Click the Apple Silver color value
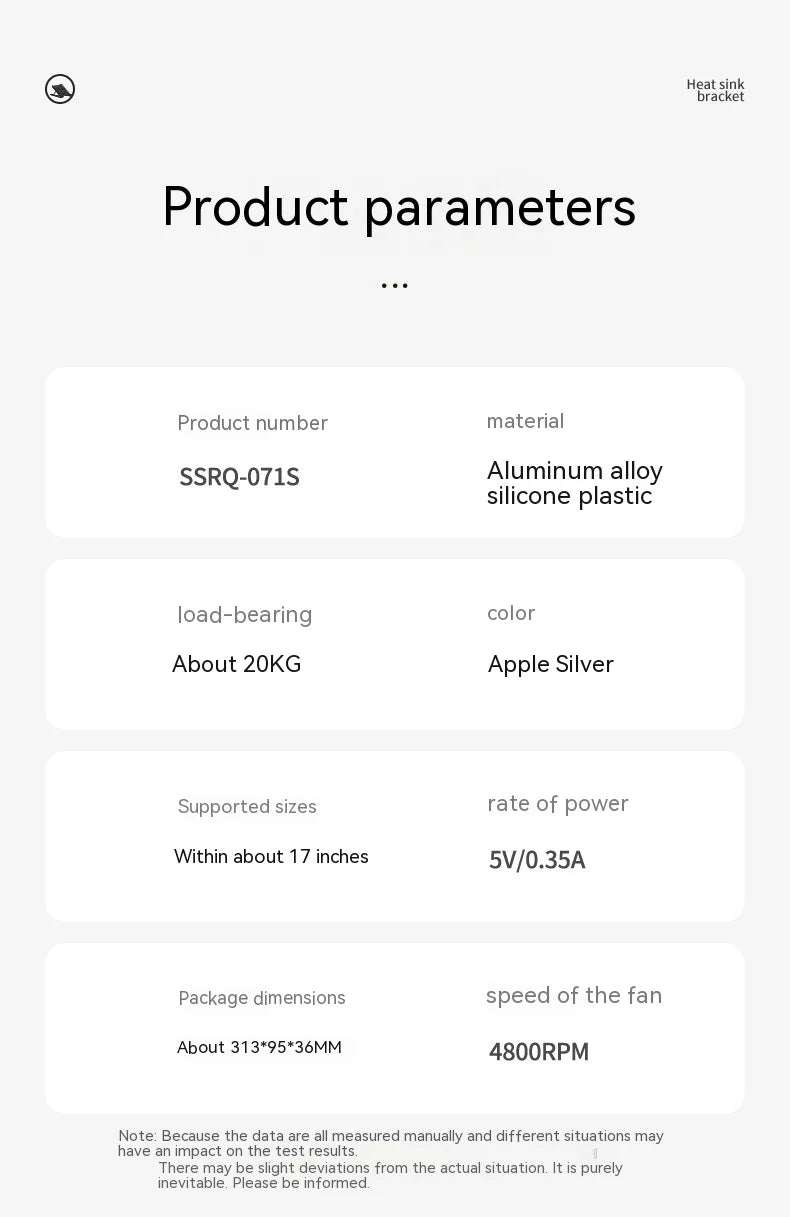790x1217 pixels. [x=550, y=664]
